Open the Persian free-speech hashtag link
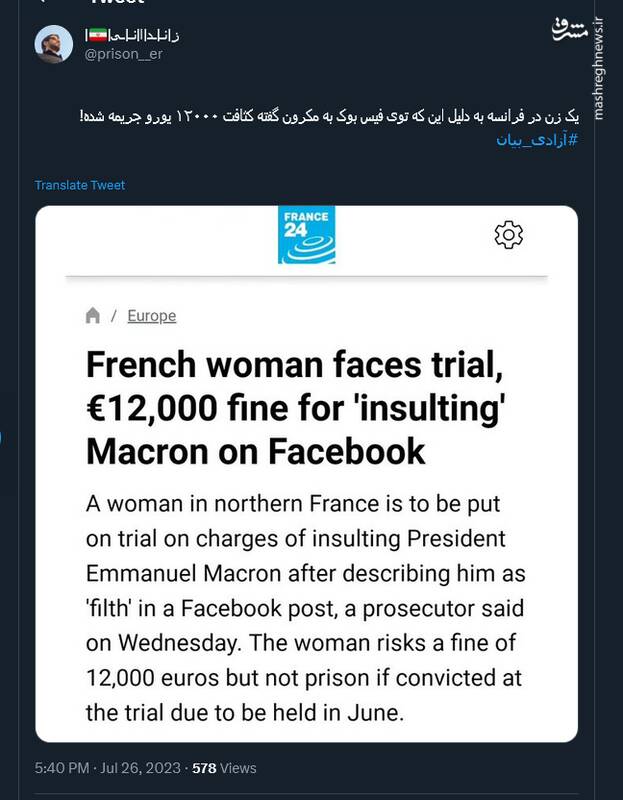This screenshot has height=800, width=623. (x=537, y=138)
